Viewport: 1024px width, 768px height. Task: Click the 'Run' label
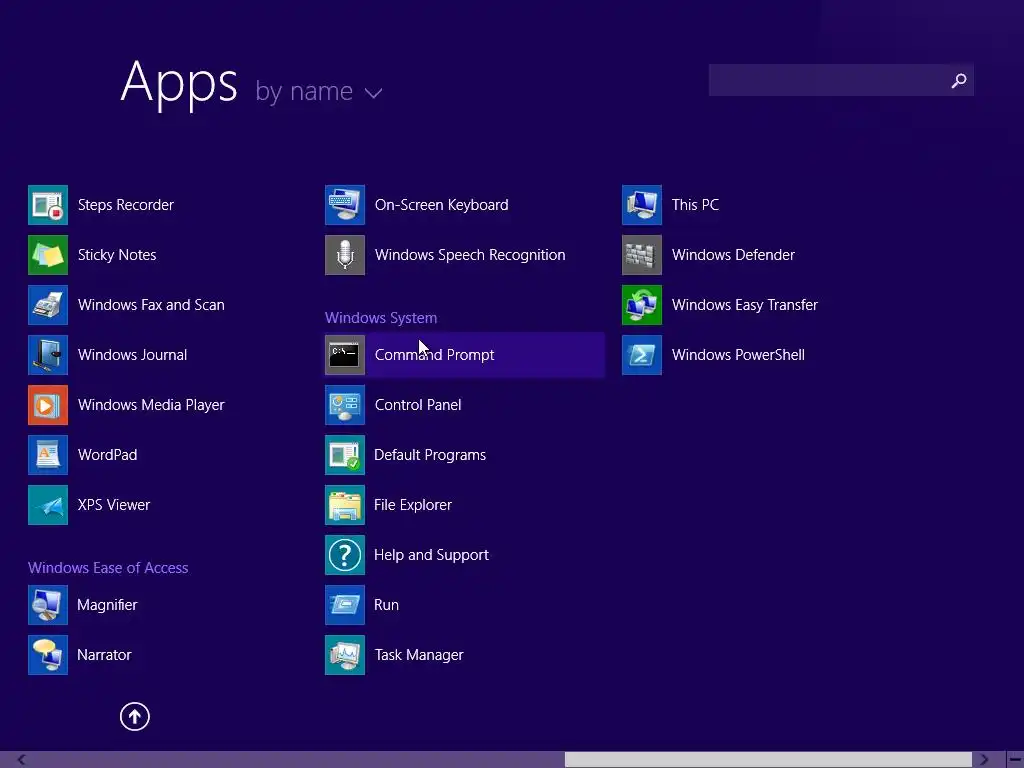pos(386,605)
